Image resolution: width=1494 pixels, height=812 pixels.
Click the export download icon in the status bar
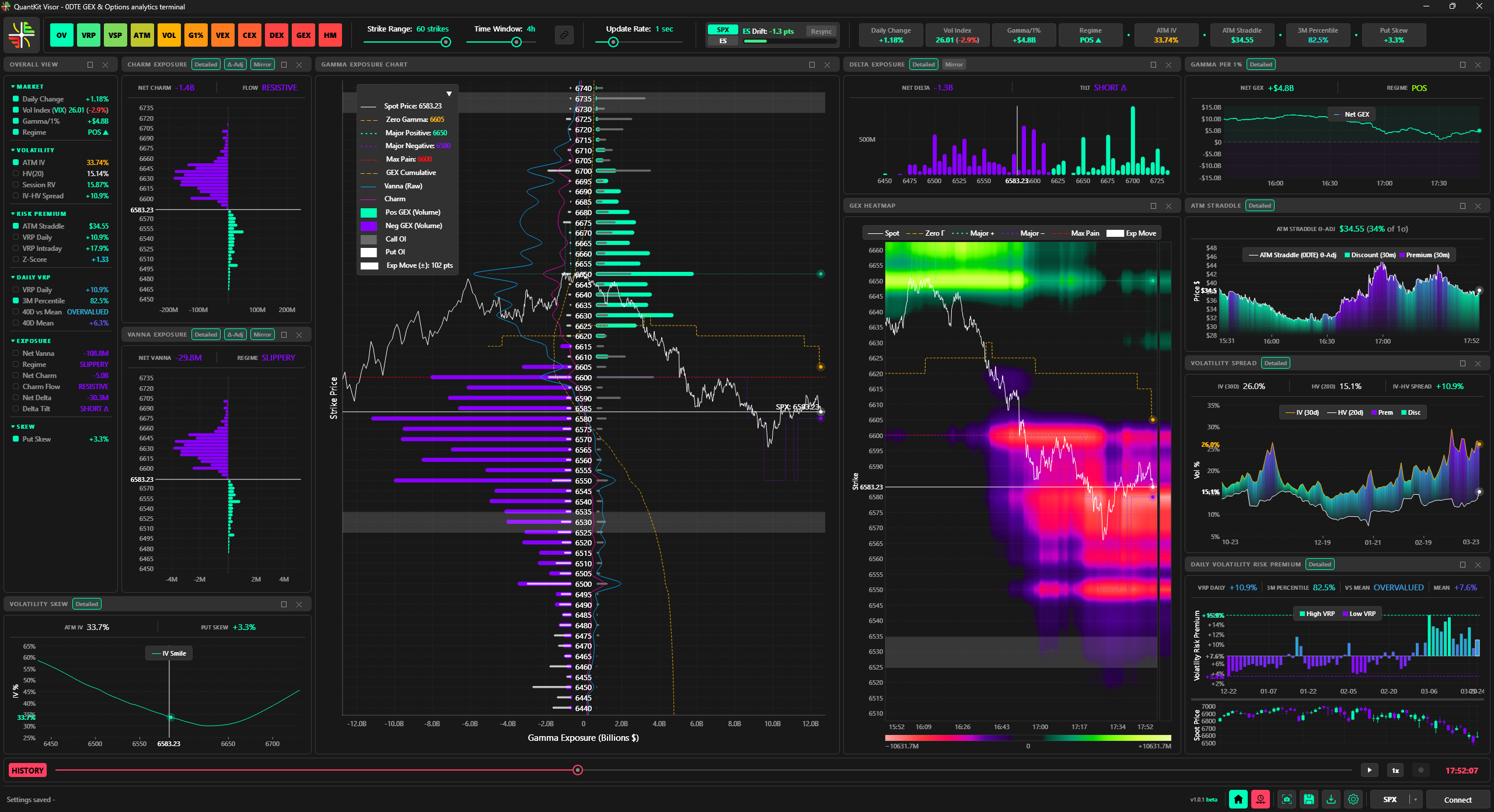pos(1331,799)
